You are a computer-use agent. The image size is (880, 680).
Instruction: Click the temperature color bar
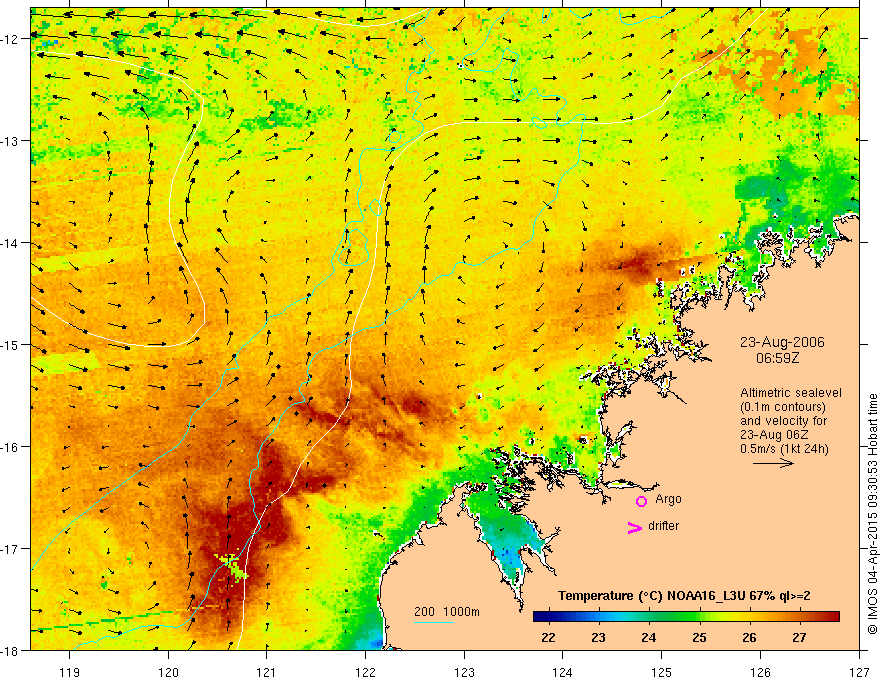[686, 617]
